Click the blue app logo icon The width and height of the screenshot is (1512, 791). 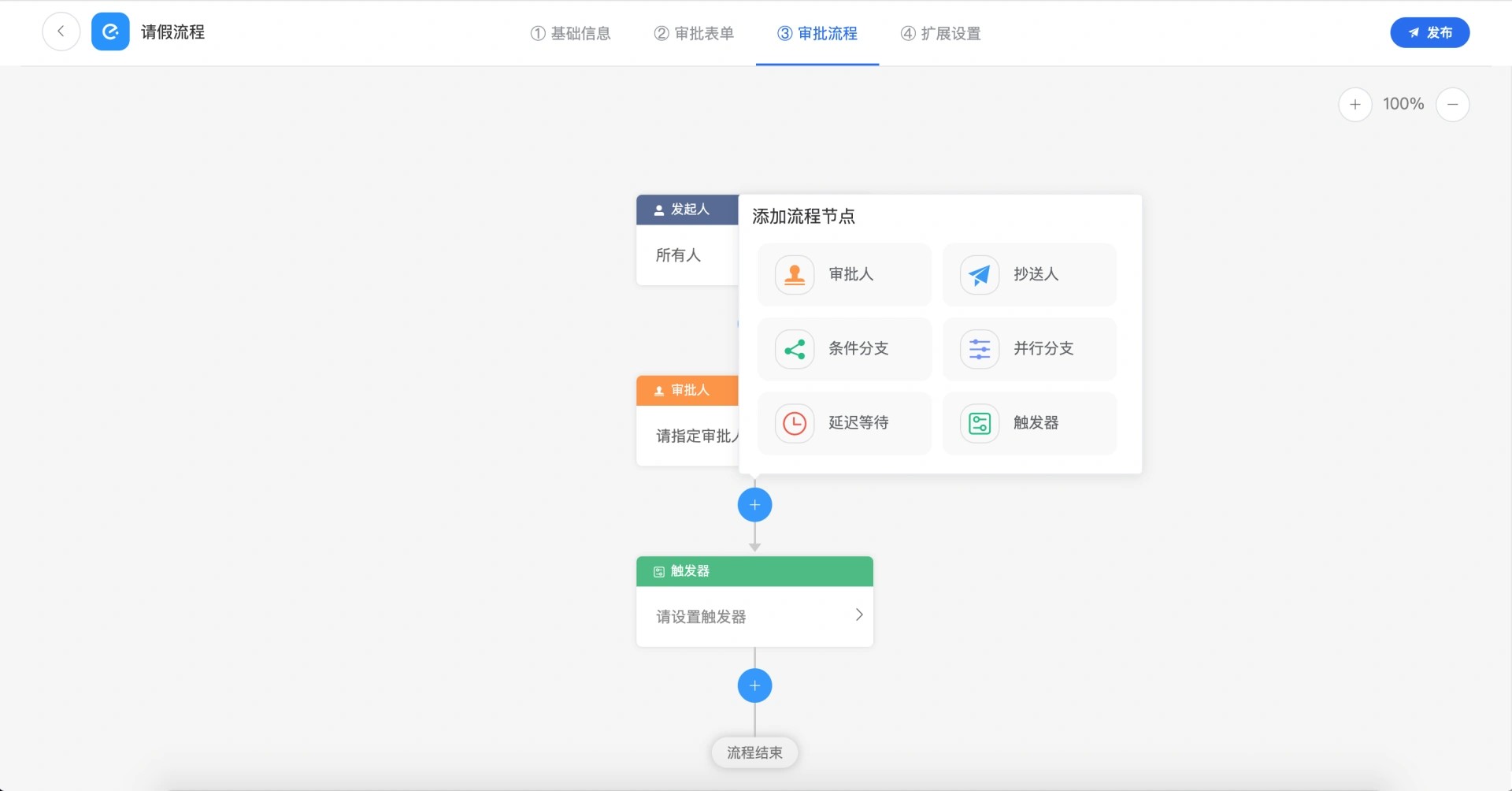pos(110,32)
